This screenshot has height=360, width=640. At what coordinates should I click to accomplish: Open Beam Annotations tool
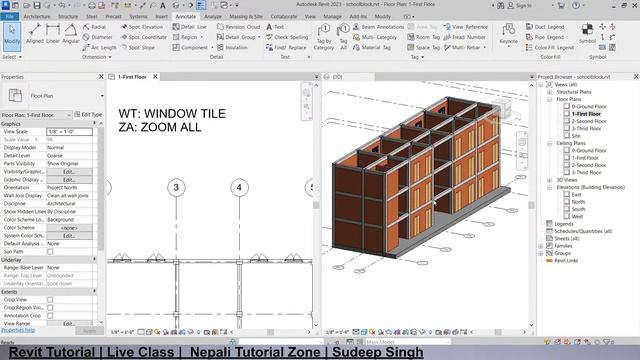point(378,27)
